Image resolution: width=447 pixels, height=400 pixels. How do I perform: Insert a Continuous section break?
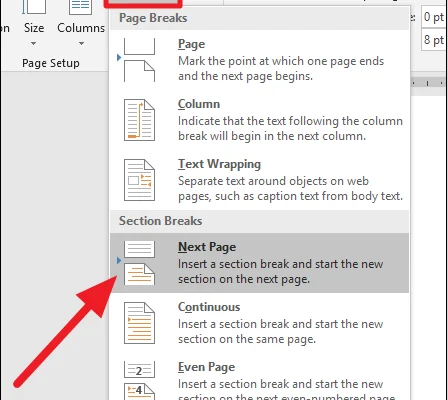click(x=259, y=323)
